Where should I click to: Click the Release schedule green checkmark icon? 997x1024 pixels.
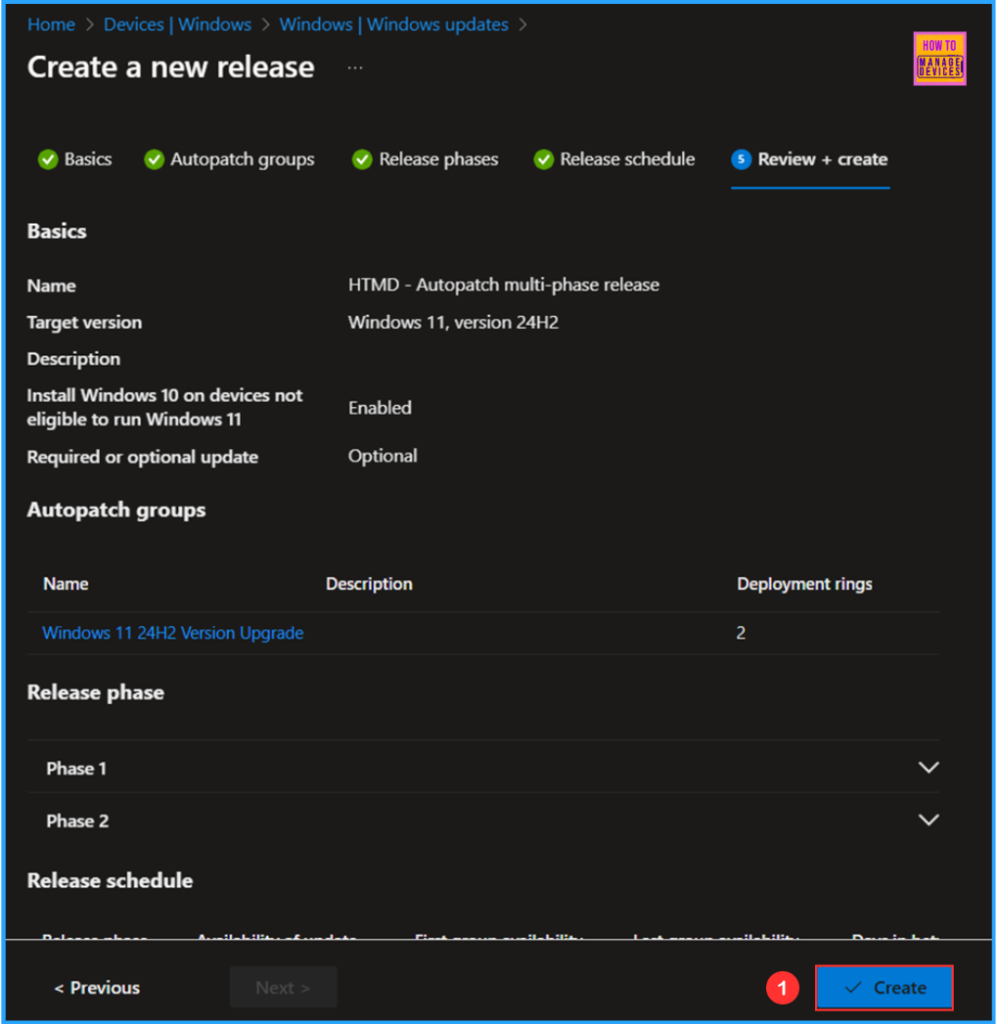[543, 159]
